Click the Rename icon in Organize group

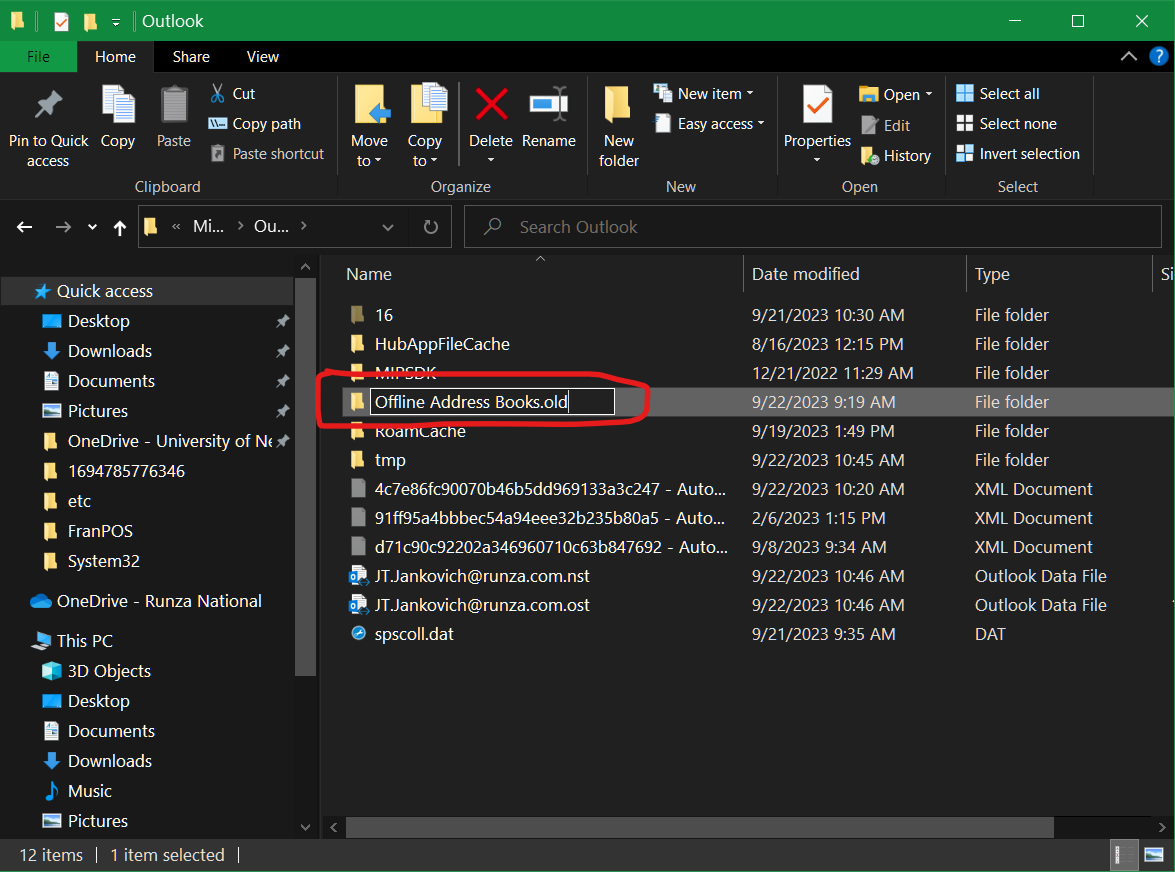549,104
